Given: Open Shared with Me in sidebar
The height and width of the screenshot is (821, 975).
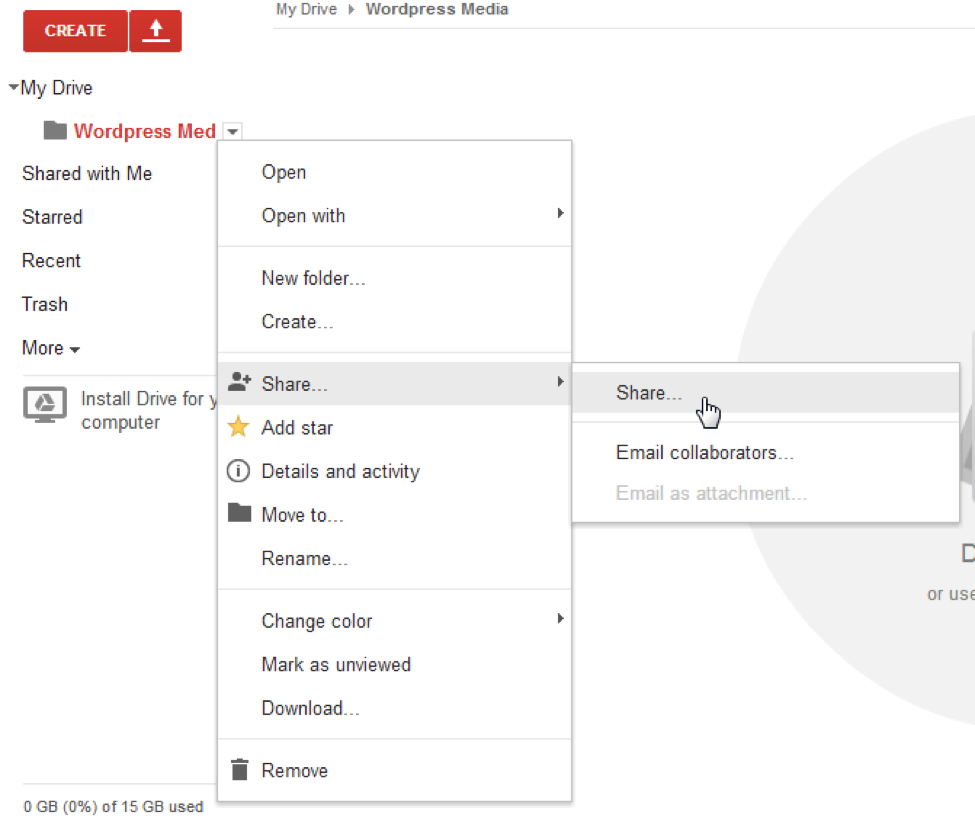Looking at the screenshot, I should pyautogui.click(x=87, y=173).
